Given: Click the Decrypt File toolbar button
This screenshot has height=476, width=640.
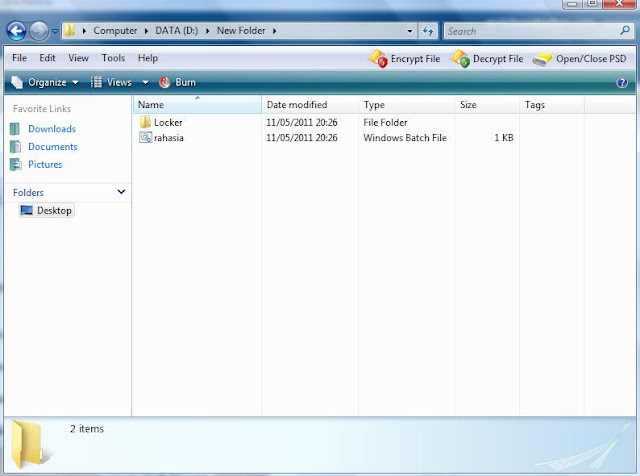Looking at the screenshot, I should pos(487,59).
